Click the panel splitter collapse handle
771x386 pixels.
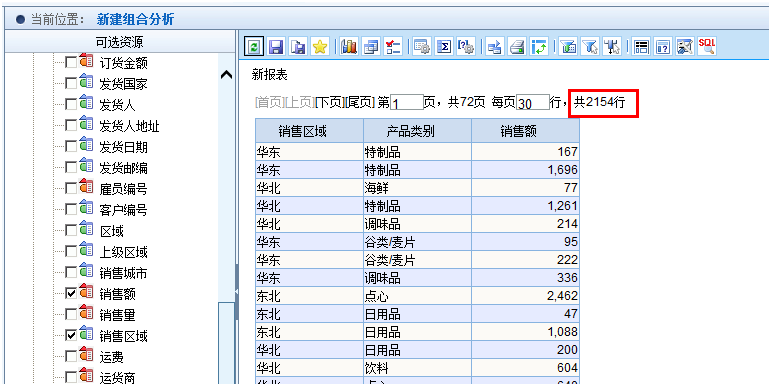pyautogui.click(x=236, y=292)
